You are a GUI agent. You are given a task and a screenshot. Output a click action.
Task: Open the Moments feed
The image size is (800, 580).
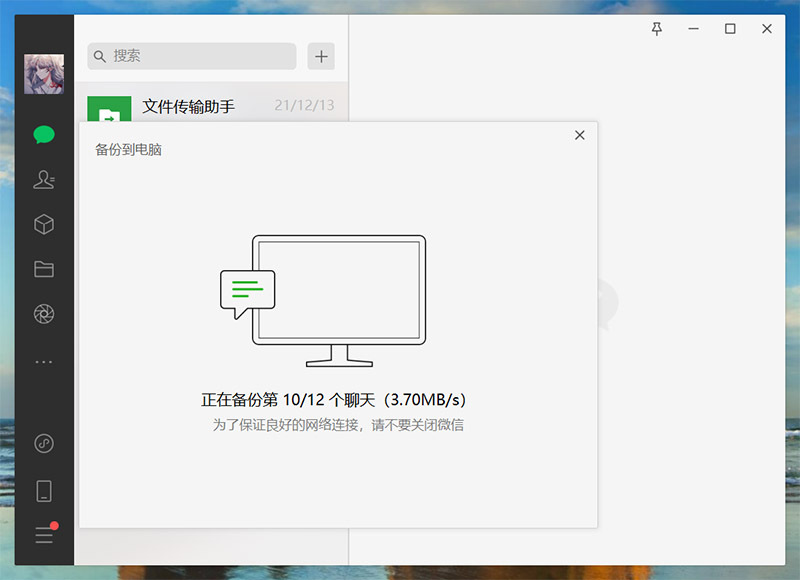pos(42,313)
